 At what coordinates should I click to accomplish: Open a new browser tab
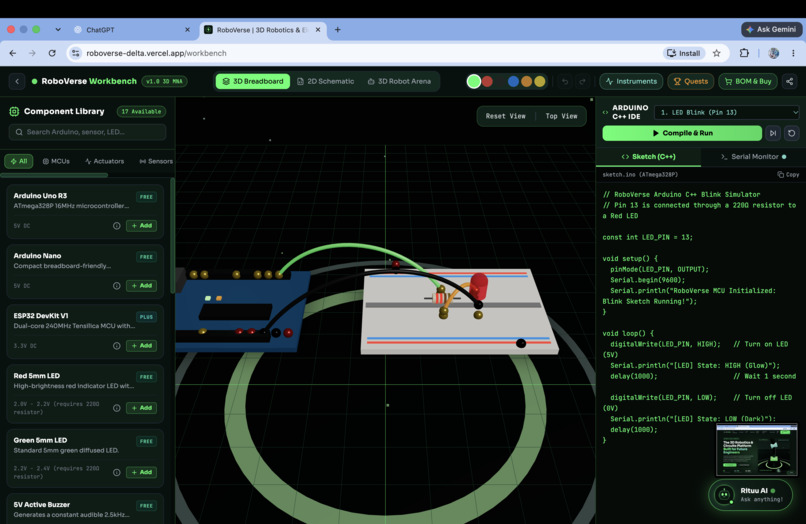[x=338, y=30]
